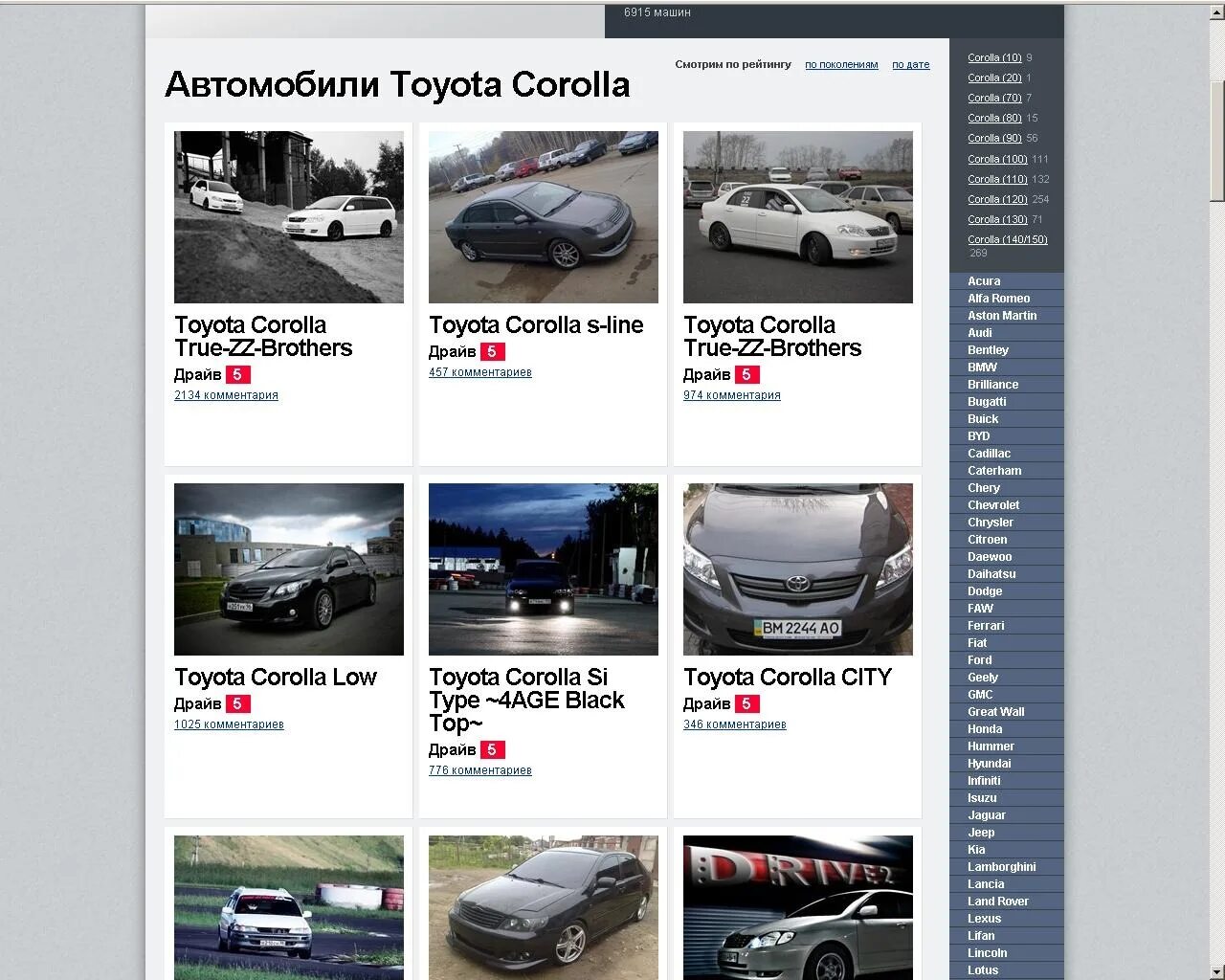
Task: Go to BMW brand
Action: click(982, 367)
